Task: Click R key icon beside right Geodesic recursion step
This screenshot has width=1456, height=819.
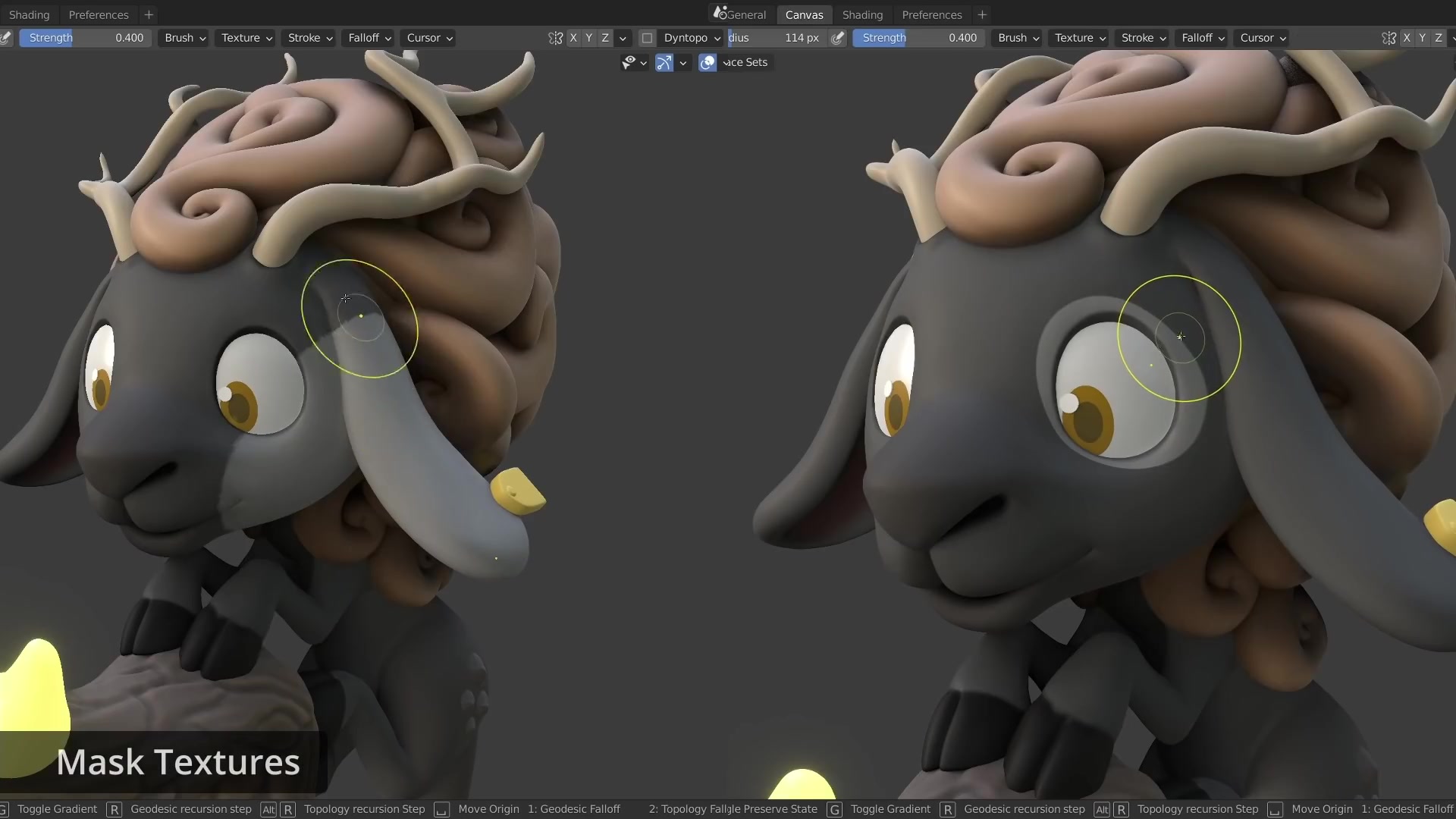Action: pos(948,810)
